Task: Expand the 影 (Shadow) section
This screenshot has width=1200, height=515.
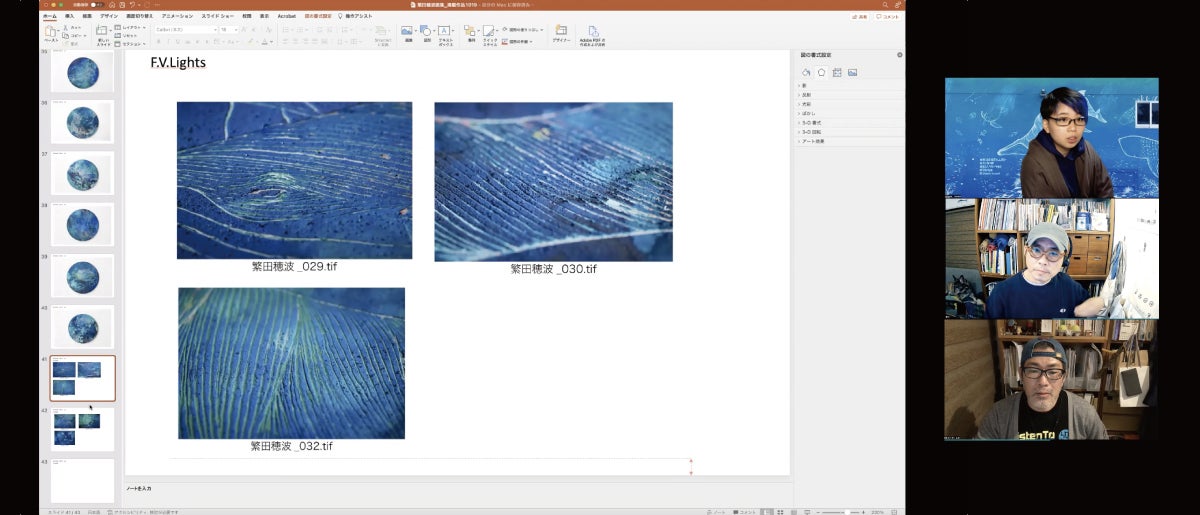Action: (x=803, y=87)
